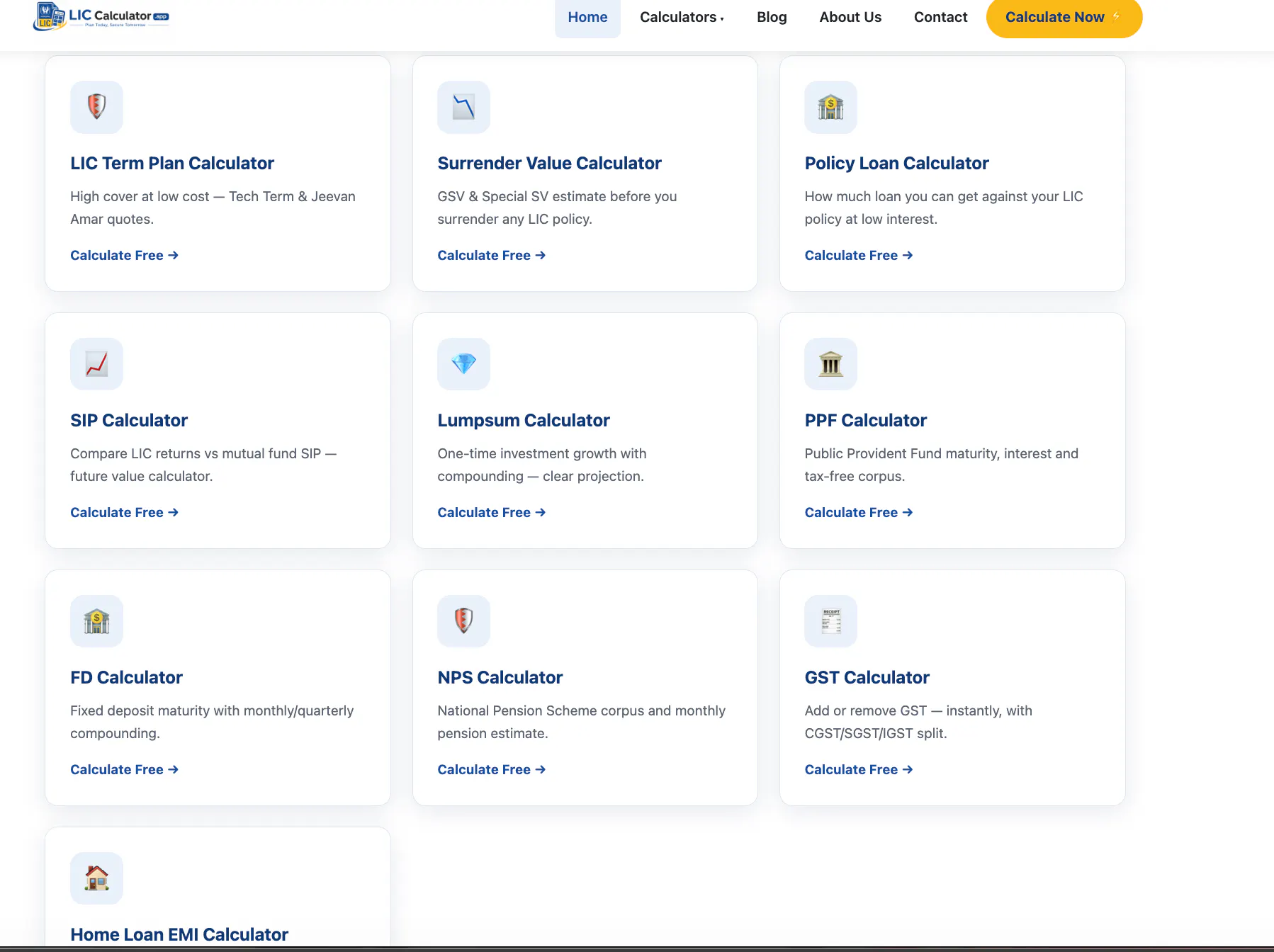Open the GST Calculator heading
Screen dimensions: 1274x952
867,678
